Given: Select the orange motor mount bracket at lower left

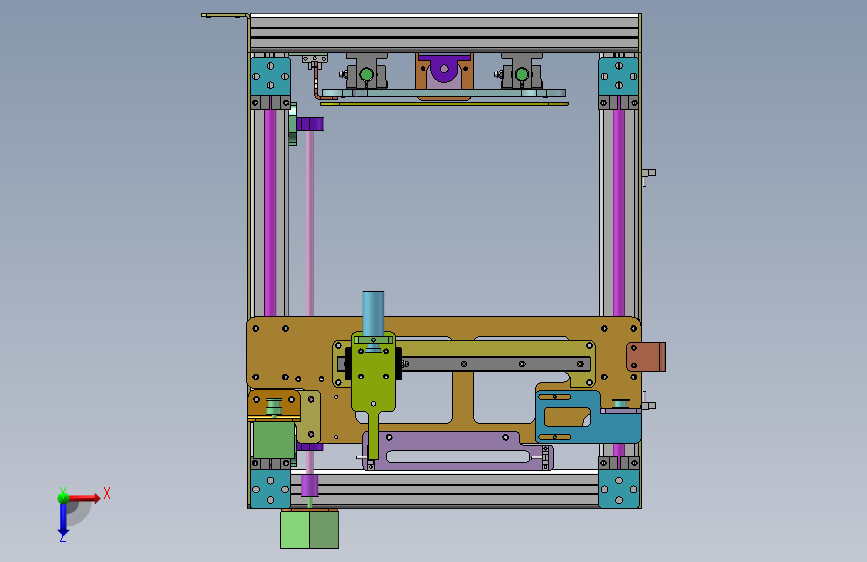Looking at the screenshot, I should pos(274,405).
